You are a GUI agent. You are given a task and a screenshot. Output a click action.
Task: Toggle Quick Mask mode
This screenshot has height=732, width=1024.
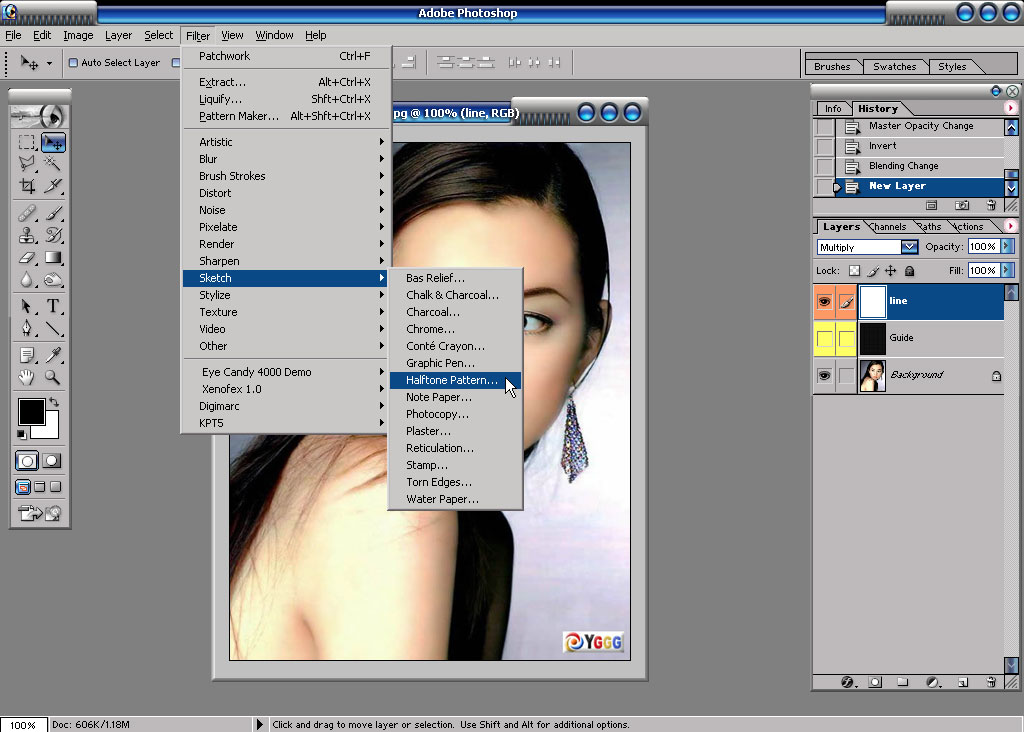click(x=52, y=461)
